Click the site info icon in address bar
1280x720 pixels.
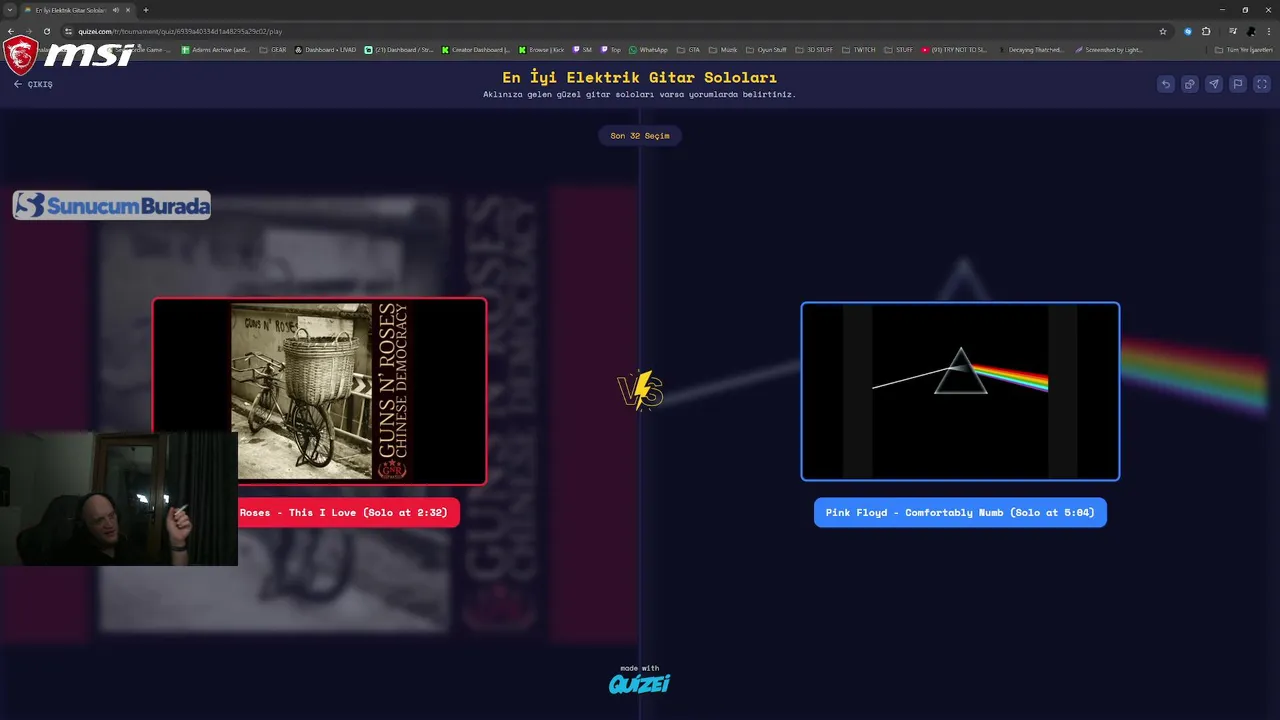coord(68,31)
